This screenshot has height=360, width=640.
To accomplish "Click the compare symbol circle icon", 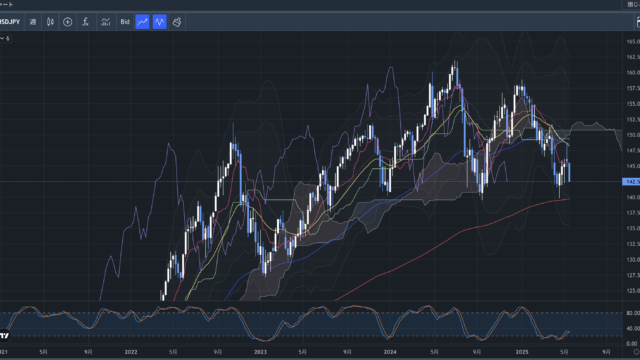I will click(x=68, y=22).
